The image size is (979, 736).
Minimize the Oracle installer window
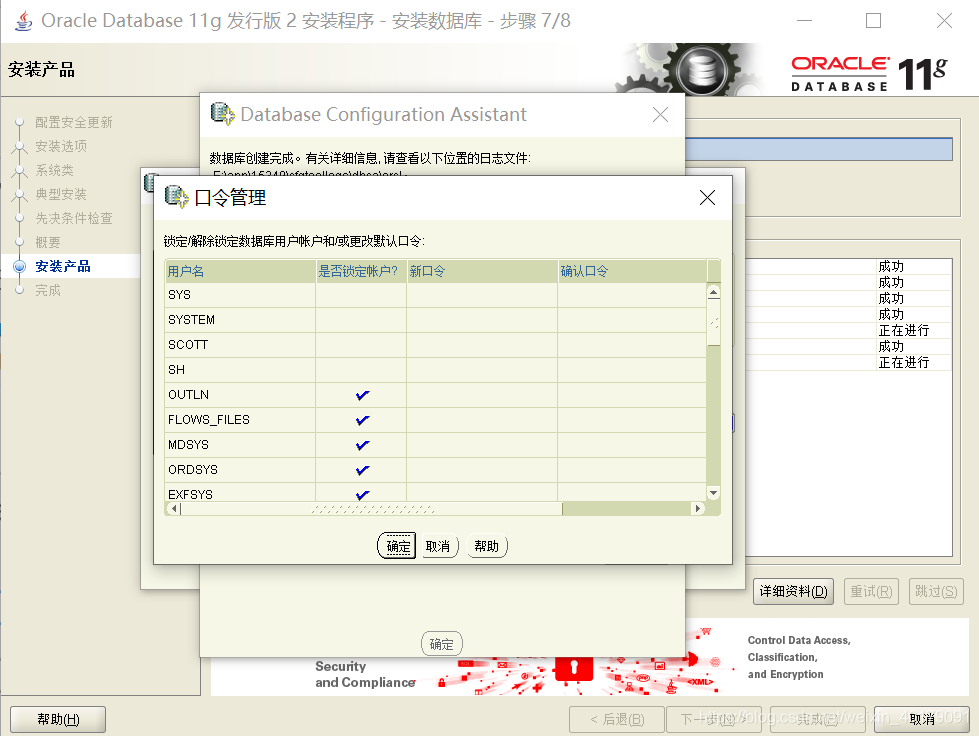pos(805,21)
